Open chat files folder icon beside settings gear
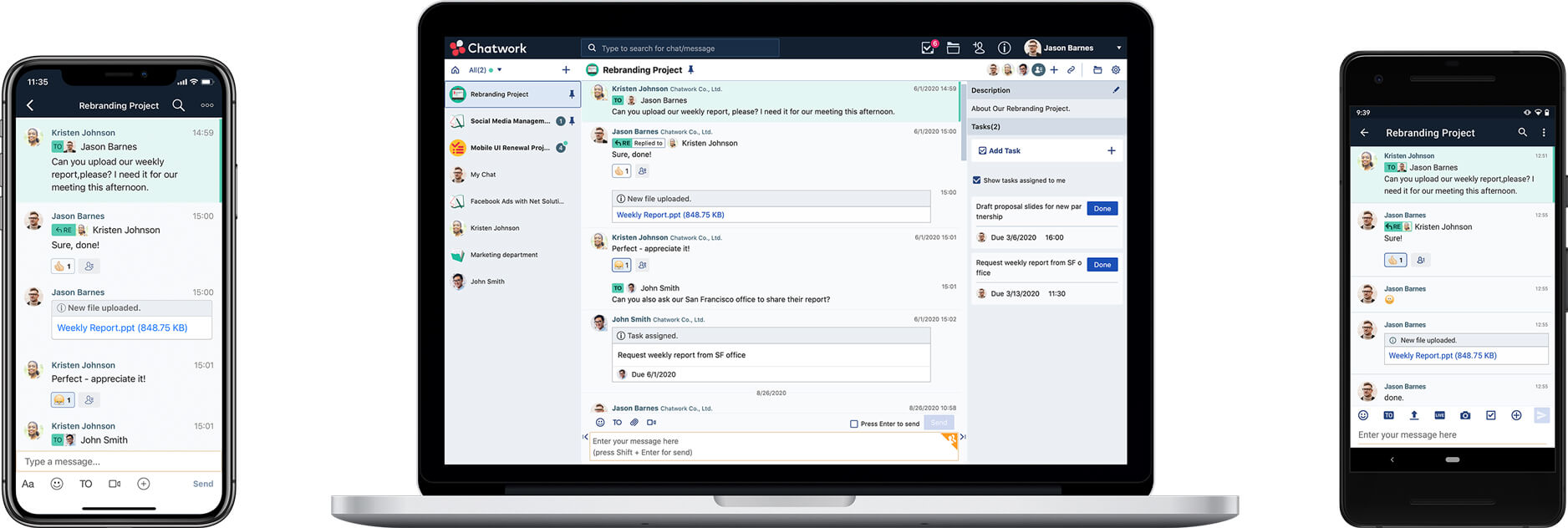The height and width of the screenshot is (528, 1568). point(1097,70)
